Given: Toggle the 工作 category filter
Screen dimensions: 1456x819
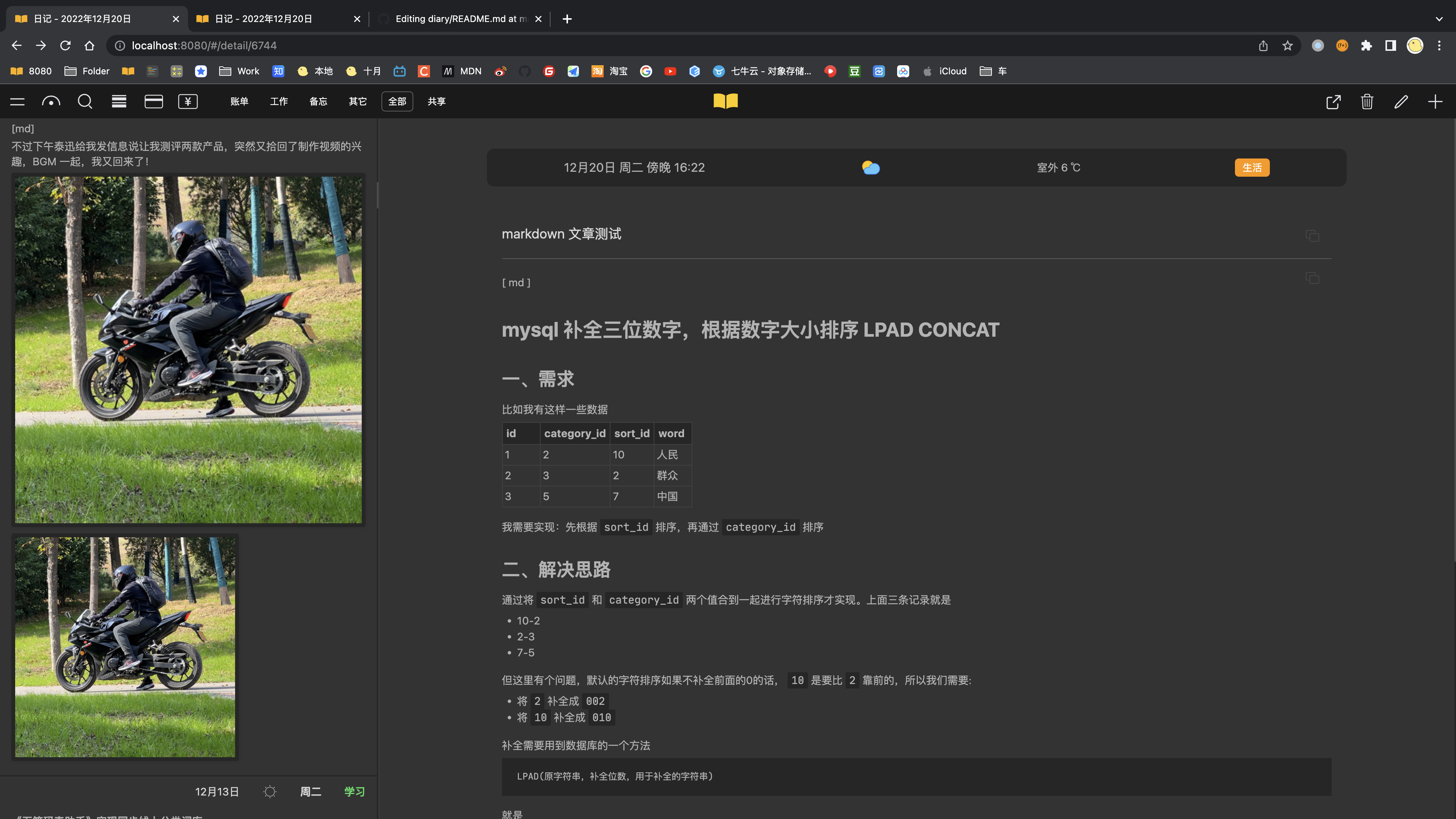Looking at the screenshot, I should pos(279,102).
